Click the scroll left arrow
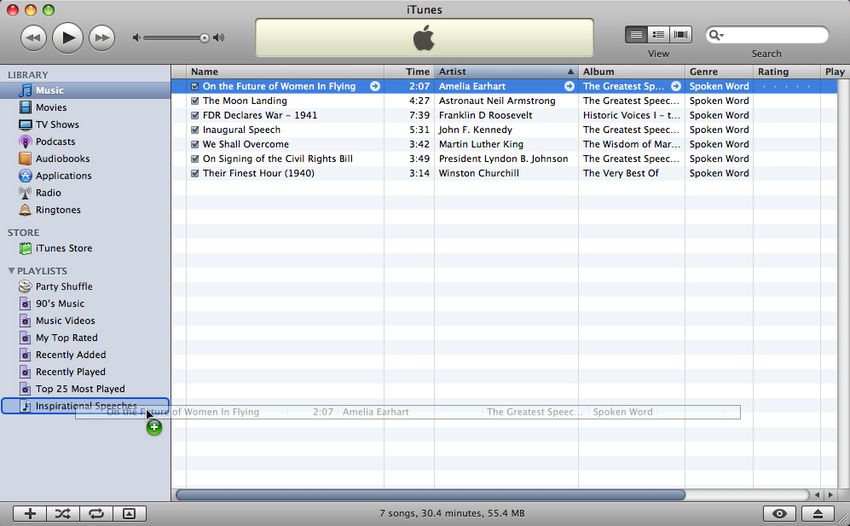The height and width of the screenshot is (526, 850). [817, 495]
